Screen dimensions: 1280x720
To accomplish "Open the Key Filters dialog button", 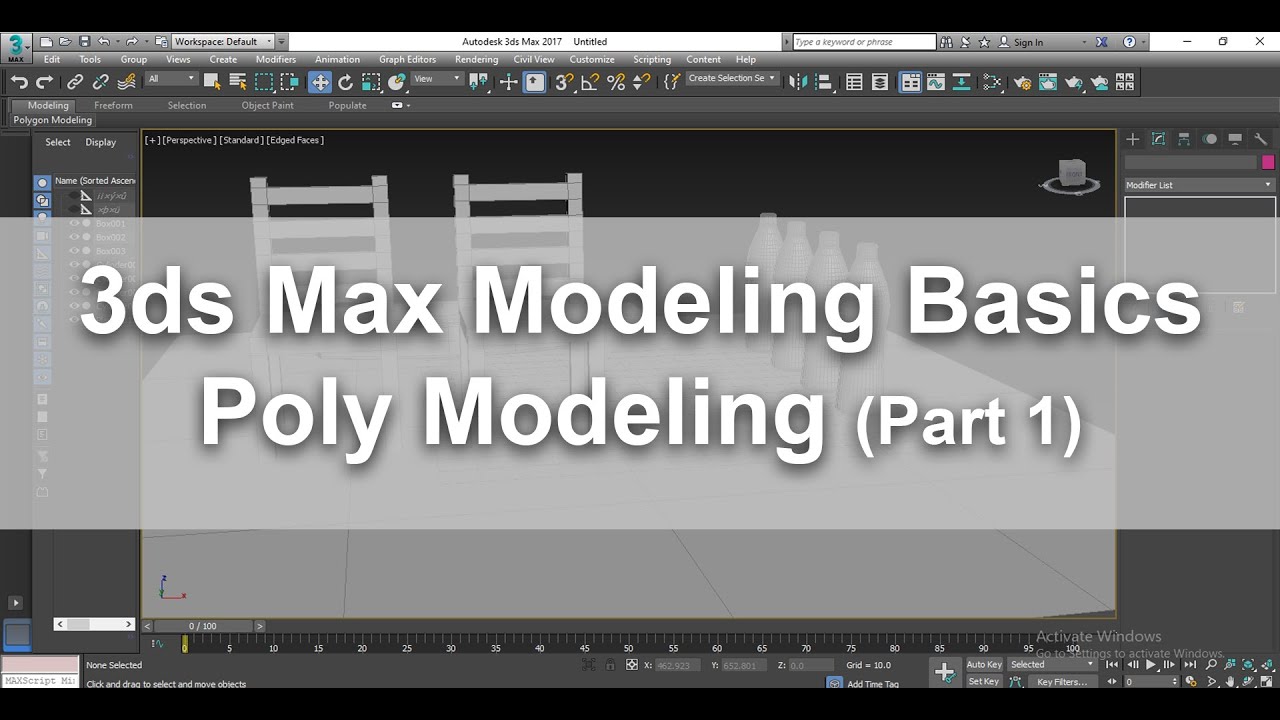I will 1062,682.
